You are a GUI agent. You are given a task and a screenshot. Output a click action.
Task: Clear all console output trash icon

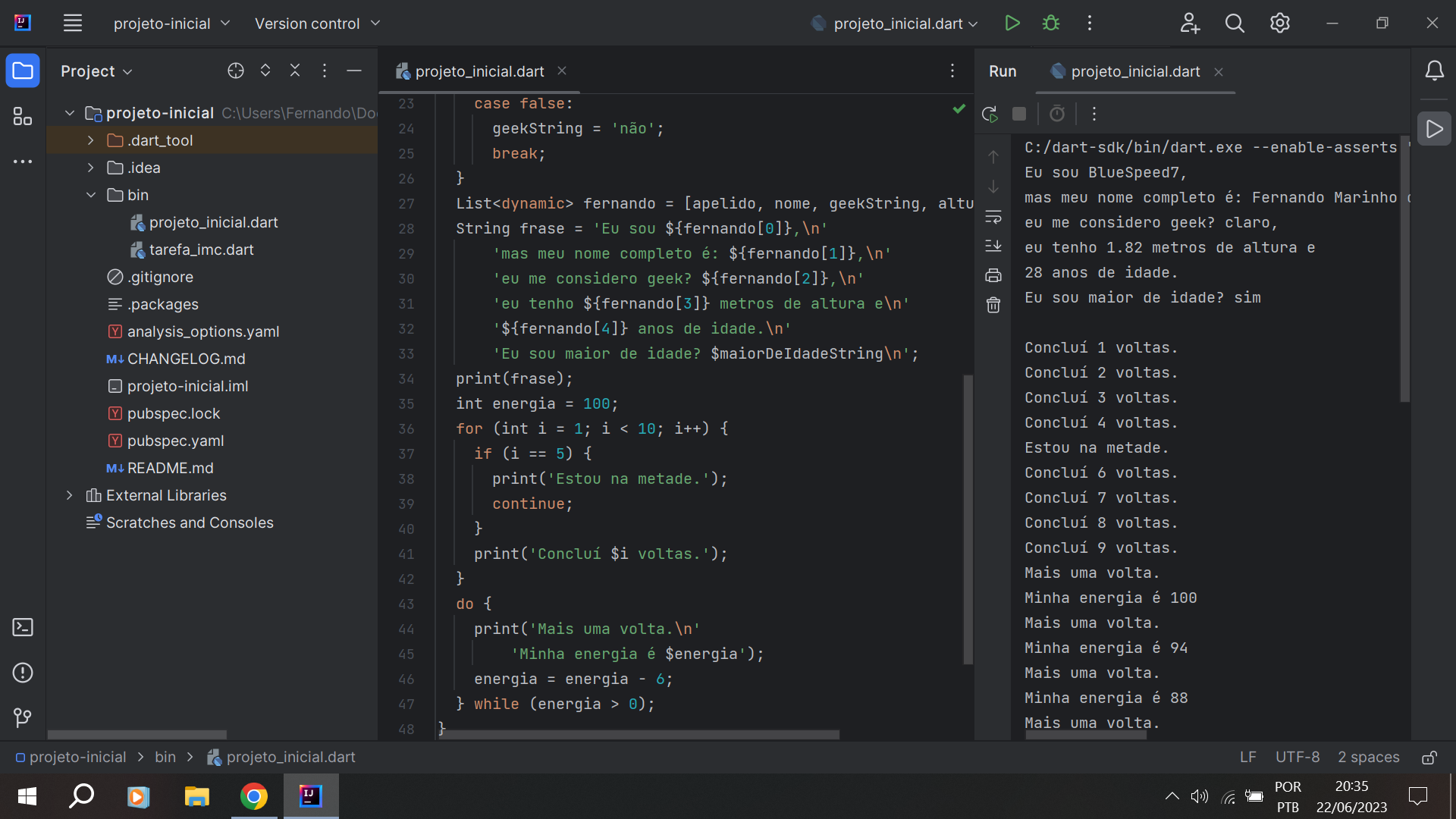(993, 305)
